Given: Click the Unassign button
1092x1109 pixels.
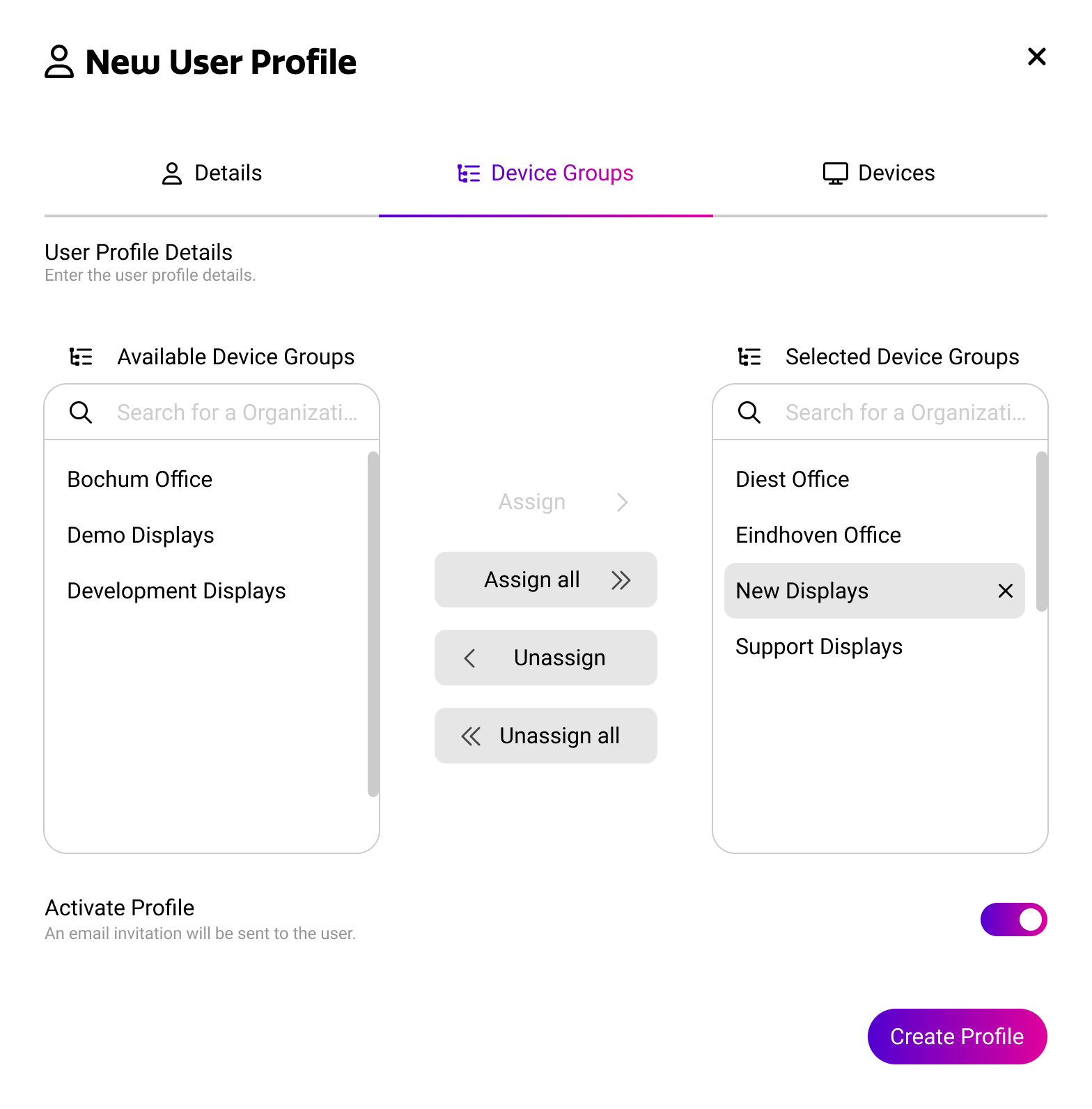Looking at the screenshot, I should (x=545, y=658).
